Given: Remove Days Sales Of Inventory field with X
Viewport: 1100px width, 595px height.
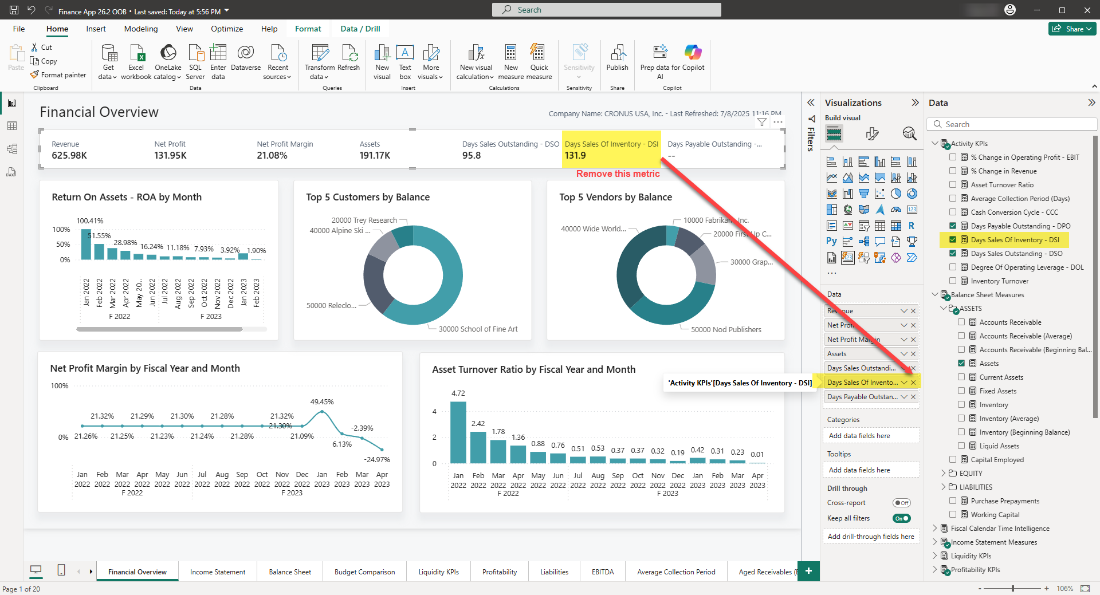Looking at the screenshot, I should [x=913, y=382].
